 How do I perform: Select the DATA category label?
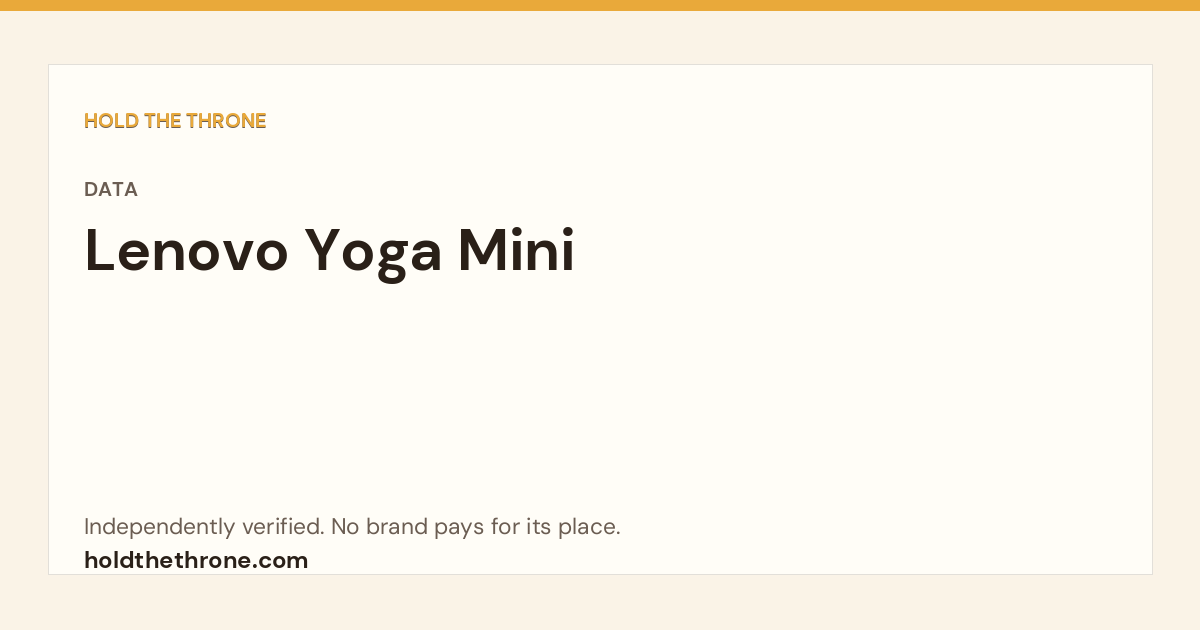point(111,189)
